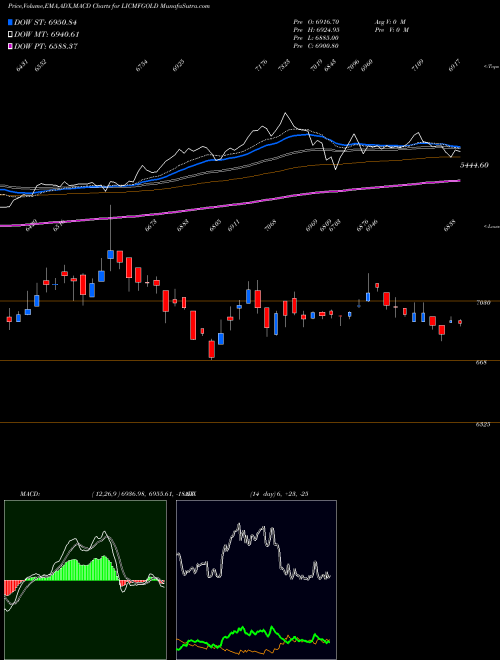Select the 'DOW ST: 6950.84' legend text
The width and height of the screenshot is (500, 660).
coord(45,22)
